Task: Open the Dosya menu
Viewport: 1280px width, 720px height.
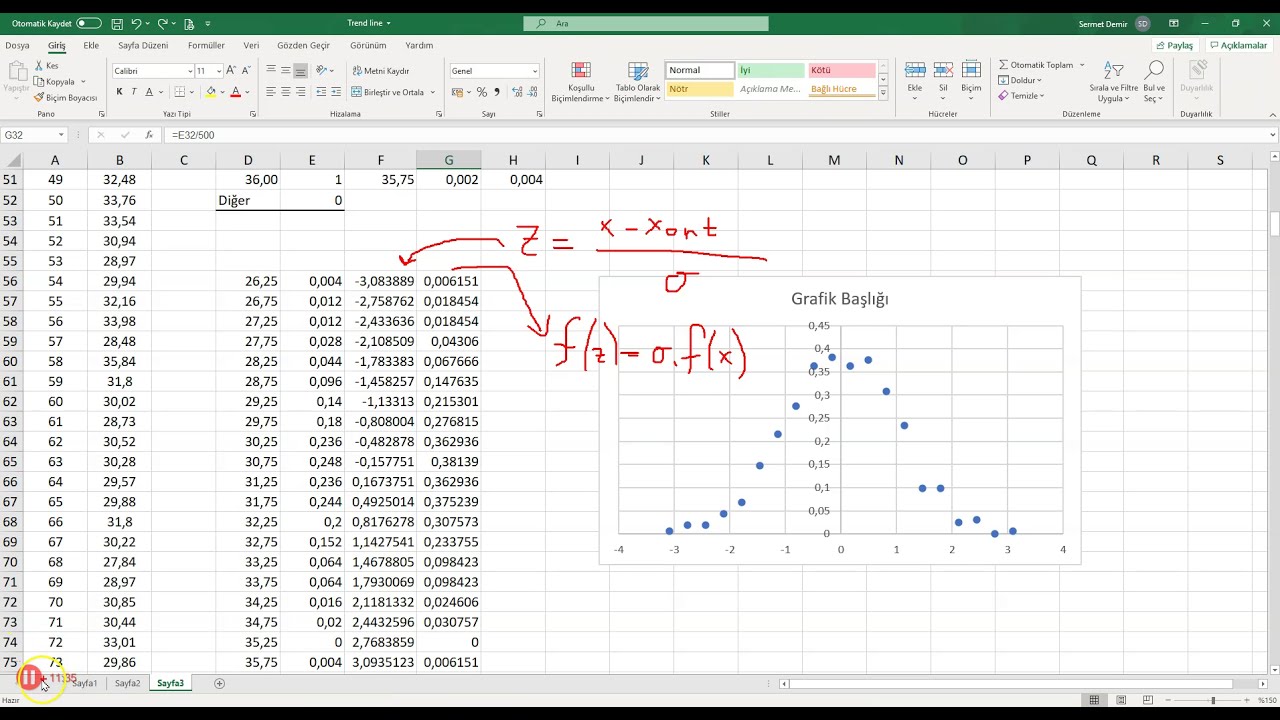Action: 17,45
